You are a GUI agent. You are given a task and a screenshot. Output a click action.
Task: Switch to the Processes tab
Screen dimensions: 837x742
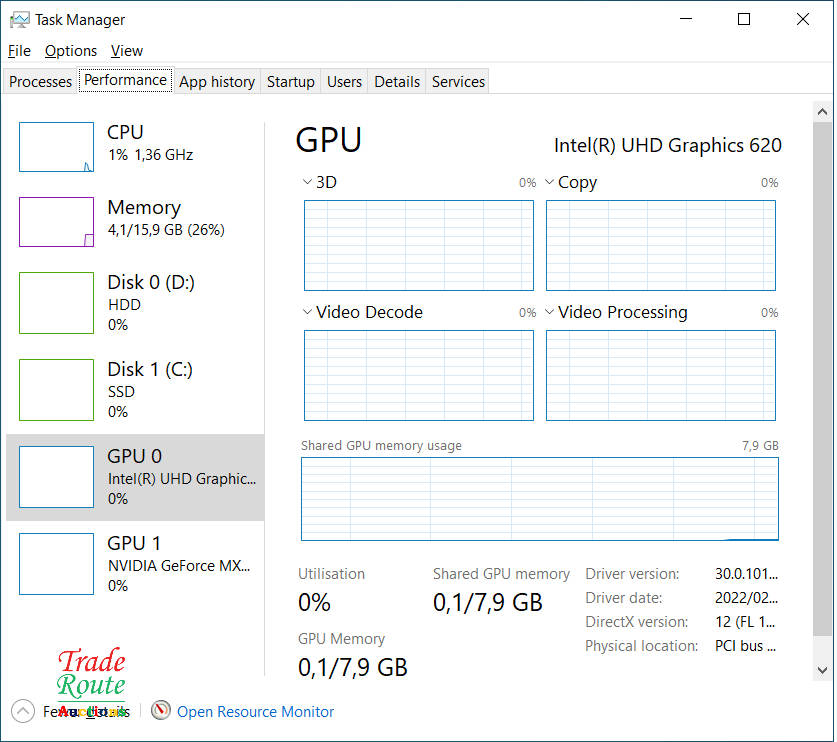(x=40, y=82)
